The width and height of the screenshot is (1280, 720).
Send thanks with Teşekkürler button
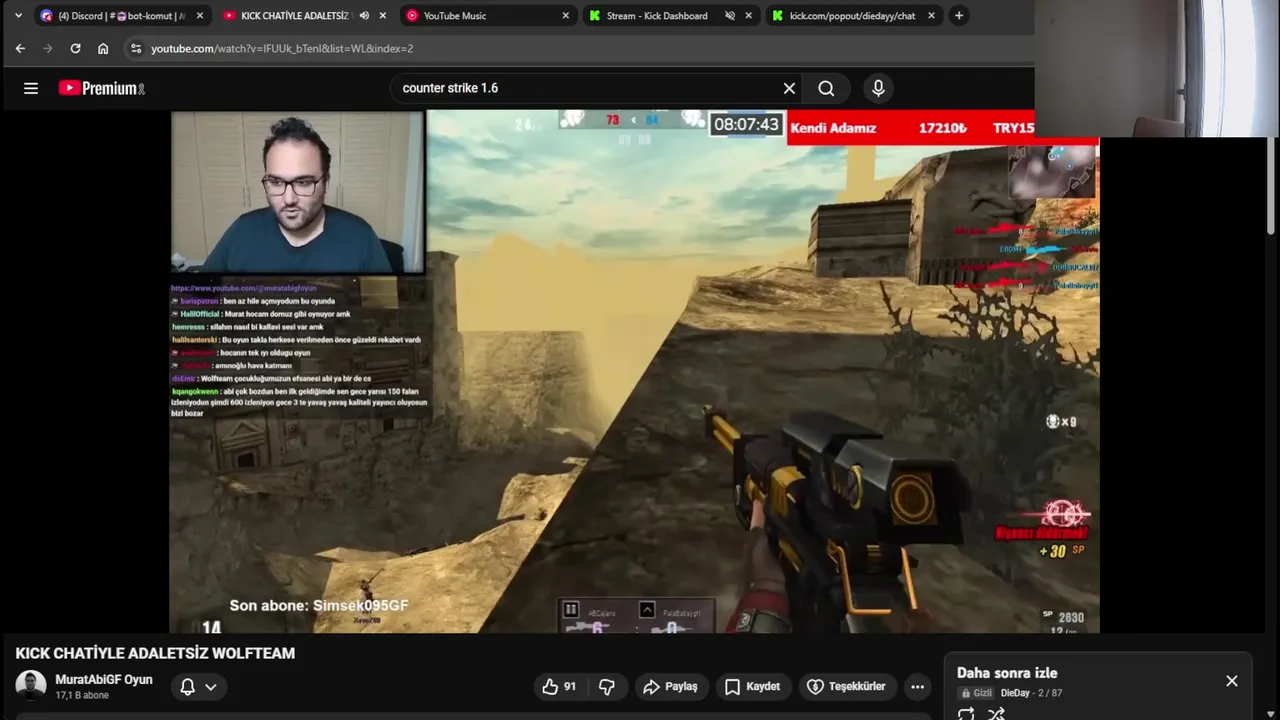(x=846, y=687)
